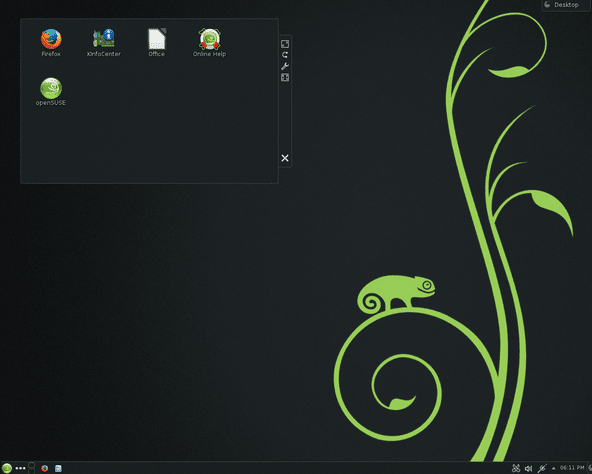The image size is (592, 474).
Task: Open the Desktop toolbox button
Action: (565, 5)
